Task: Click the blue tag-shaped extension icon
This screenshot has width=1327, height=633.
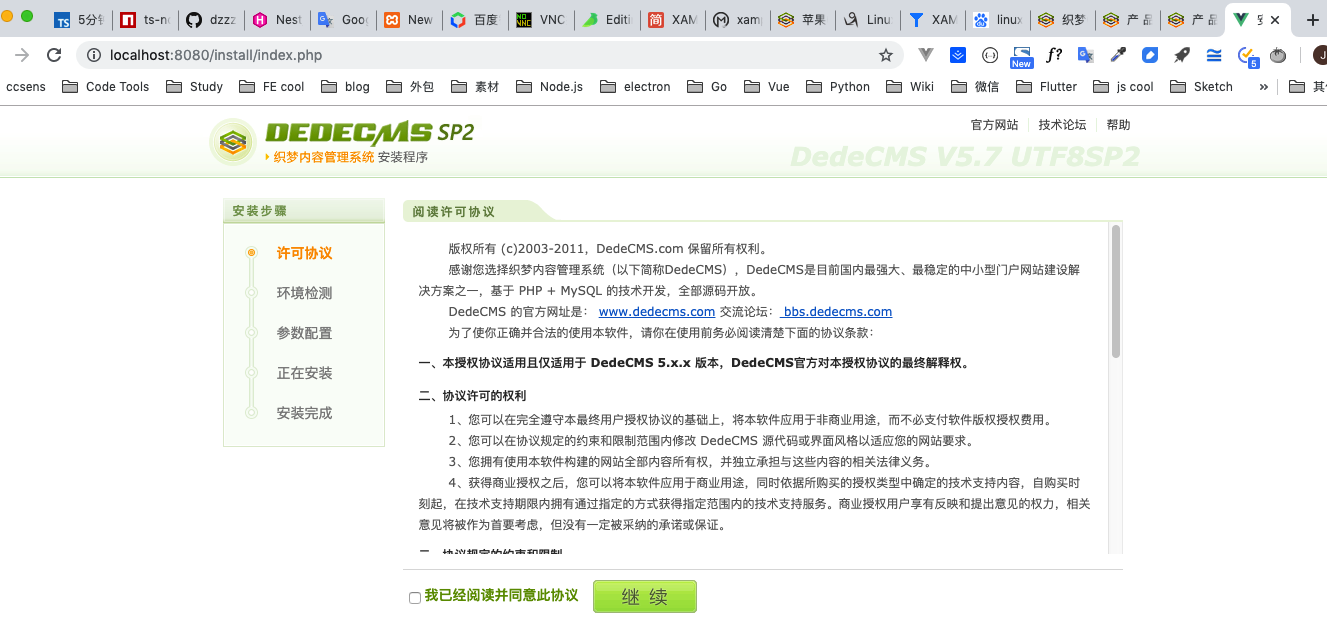Action: click(1150, 55)
